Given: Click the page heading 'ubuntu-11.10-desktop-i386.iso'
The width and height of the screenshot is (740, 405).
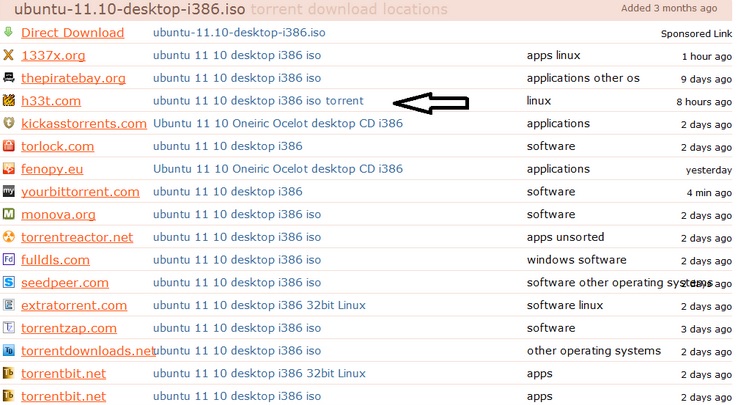Looking at the screenshot, I should point(130,9).
